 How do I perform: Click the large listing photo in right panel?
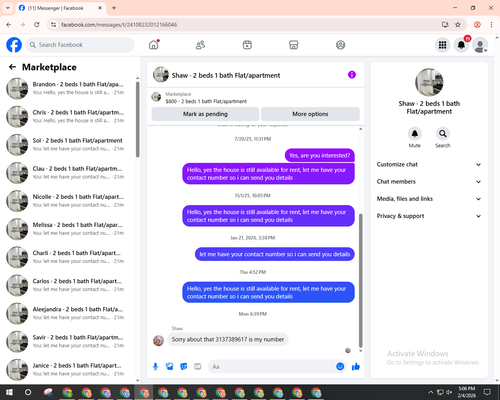[429, 82]
